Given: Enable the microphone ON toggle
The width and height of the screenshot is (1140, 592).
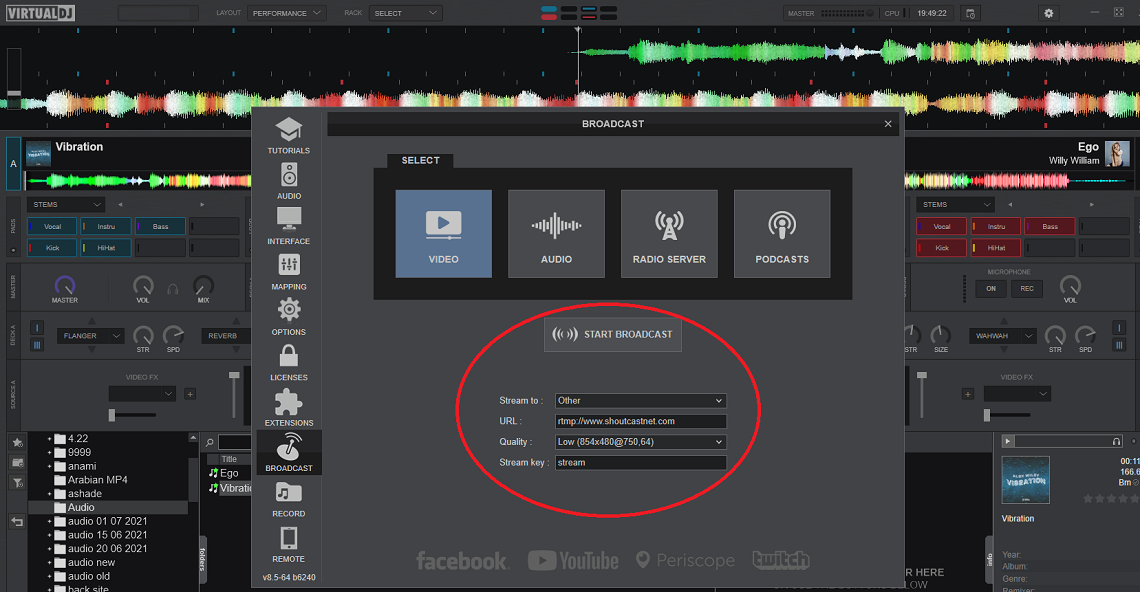Looking at the screenshot, I should pyautogui.click(x=991, y=288).
